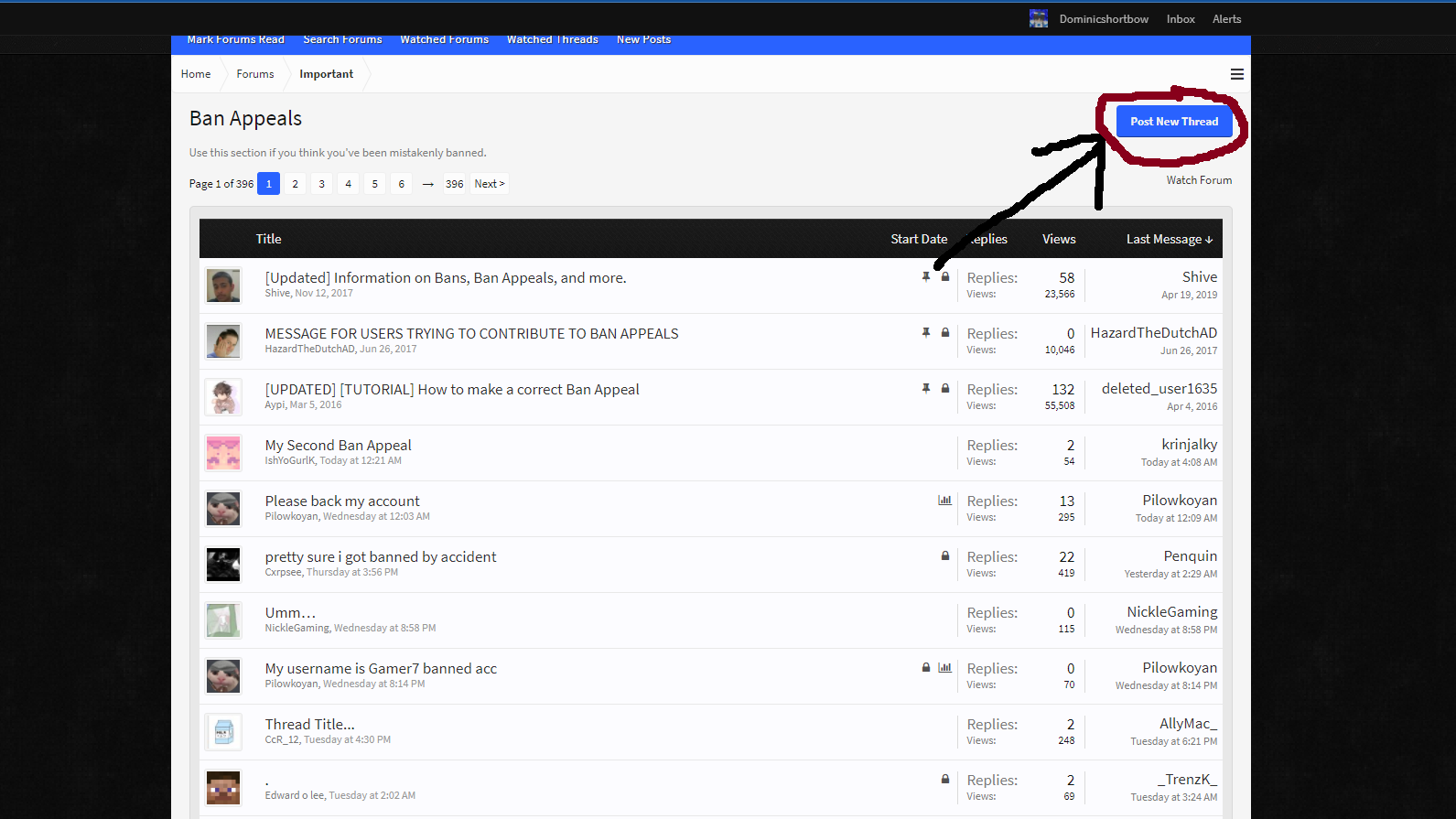Jump to page 2
1456x819 pixels.
[295, 184]
